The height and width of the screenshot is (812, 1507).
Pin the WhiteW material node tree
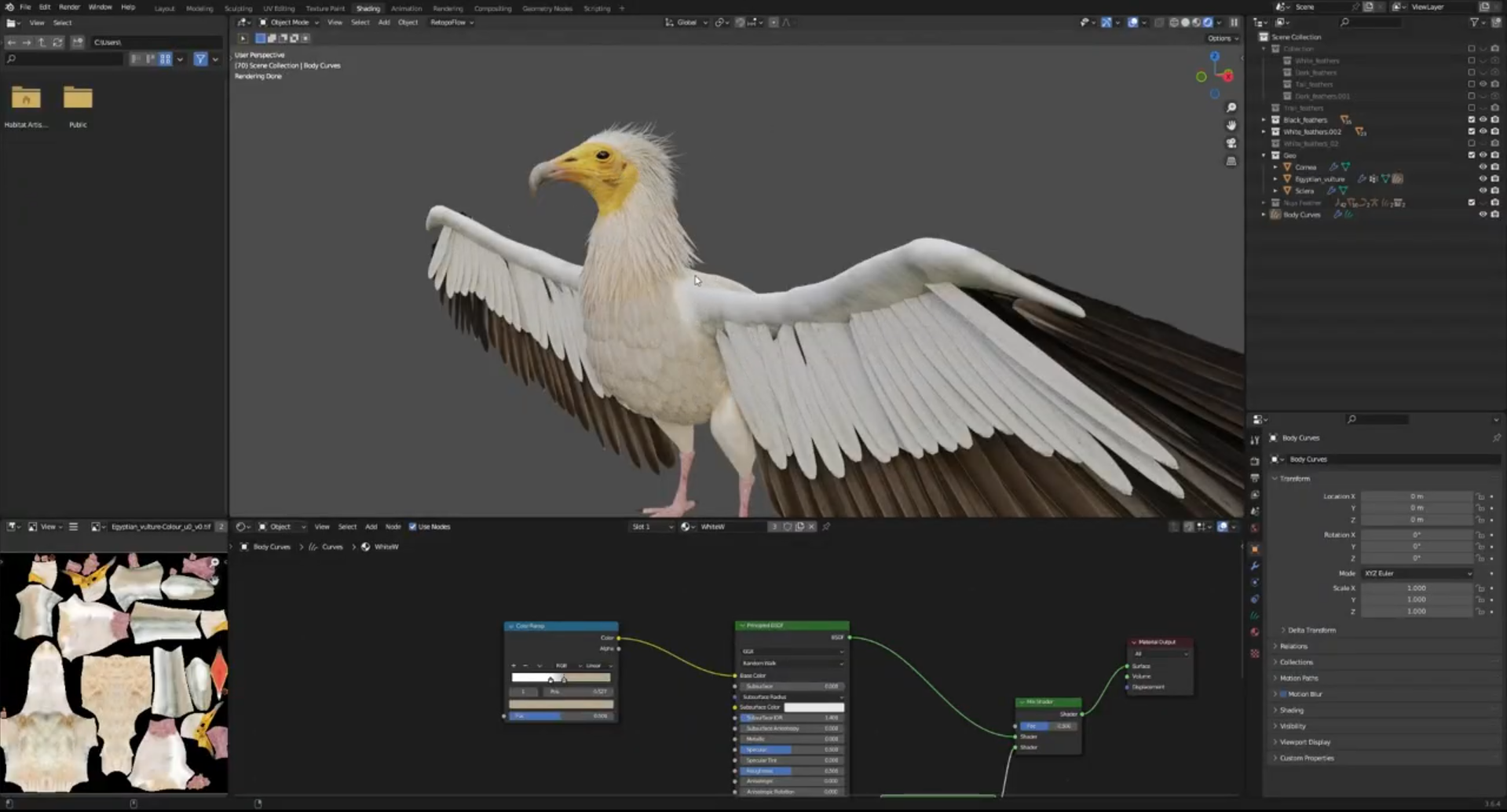[x=826, y=527]
